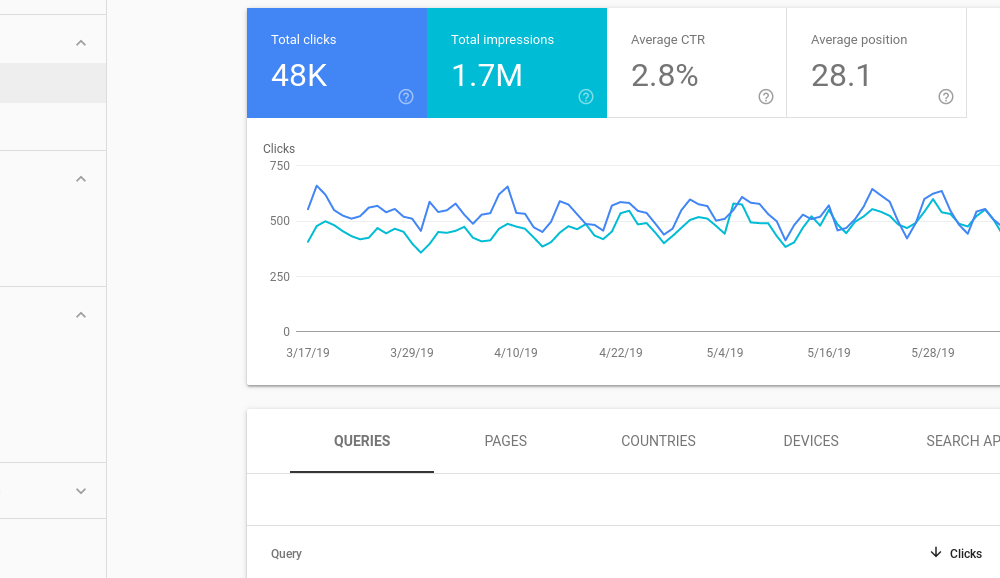Collapse the topmost sidebar section chevron
1000x578 pixels.
tap(81, 43)
